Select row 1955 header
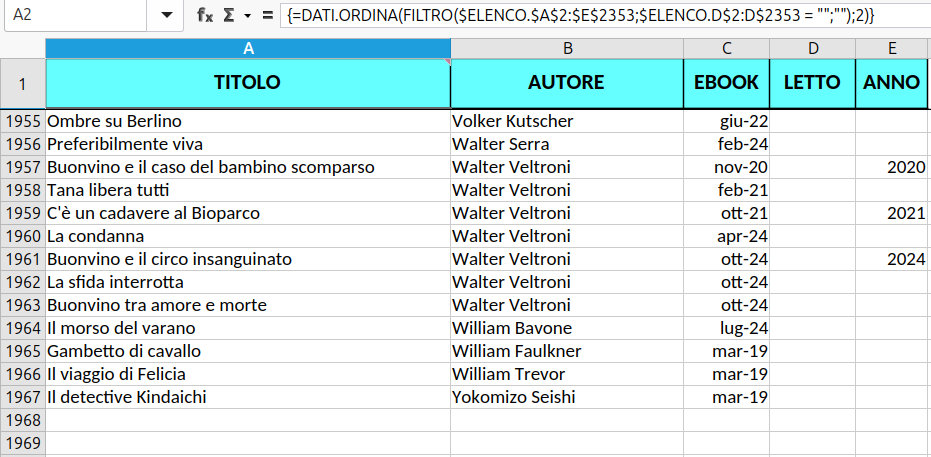 coord(23,121)
